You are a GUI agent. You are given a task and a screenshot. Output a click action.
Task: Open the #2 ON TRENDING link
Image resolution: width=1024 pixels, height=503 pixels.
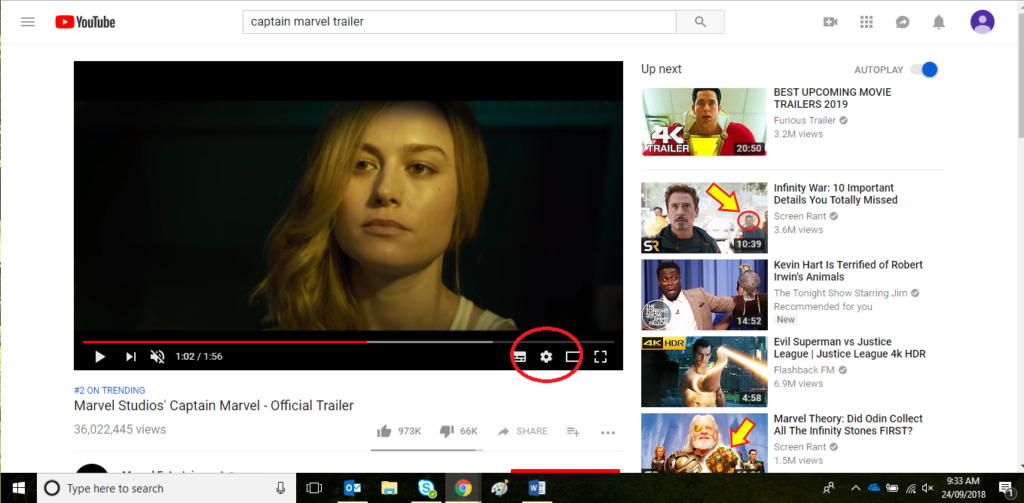[110, 390]
